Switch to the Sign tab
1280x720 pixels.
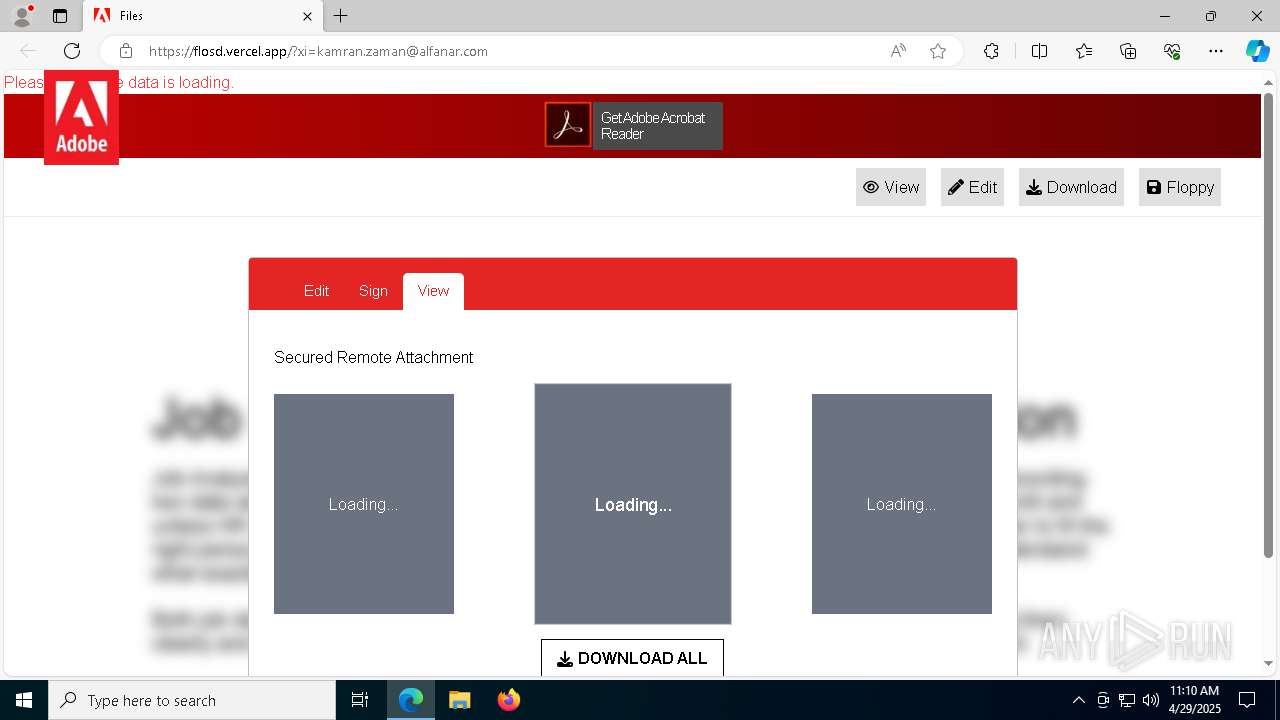pos(373,291)
